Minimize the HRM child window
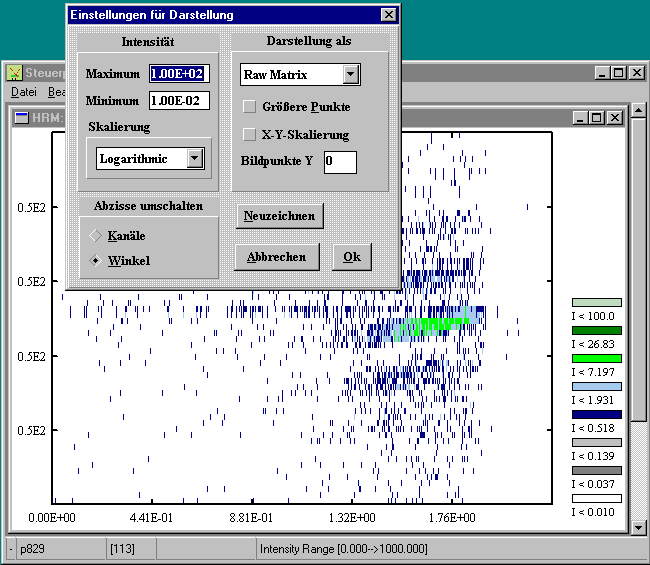This screenshot has height=565, width=650. click(x=580, y=118)
